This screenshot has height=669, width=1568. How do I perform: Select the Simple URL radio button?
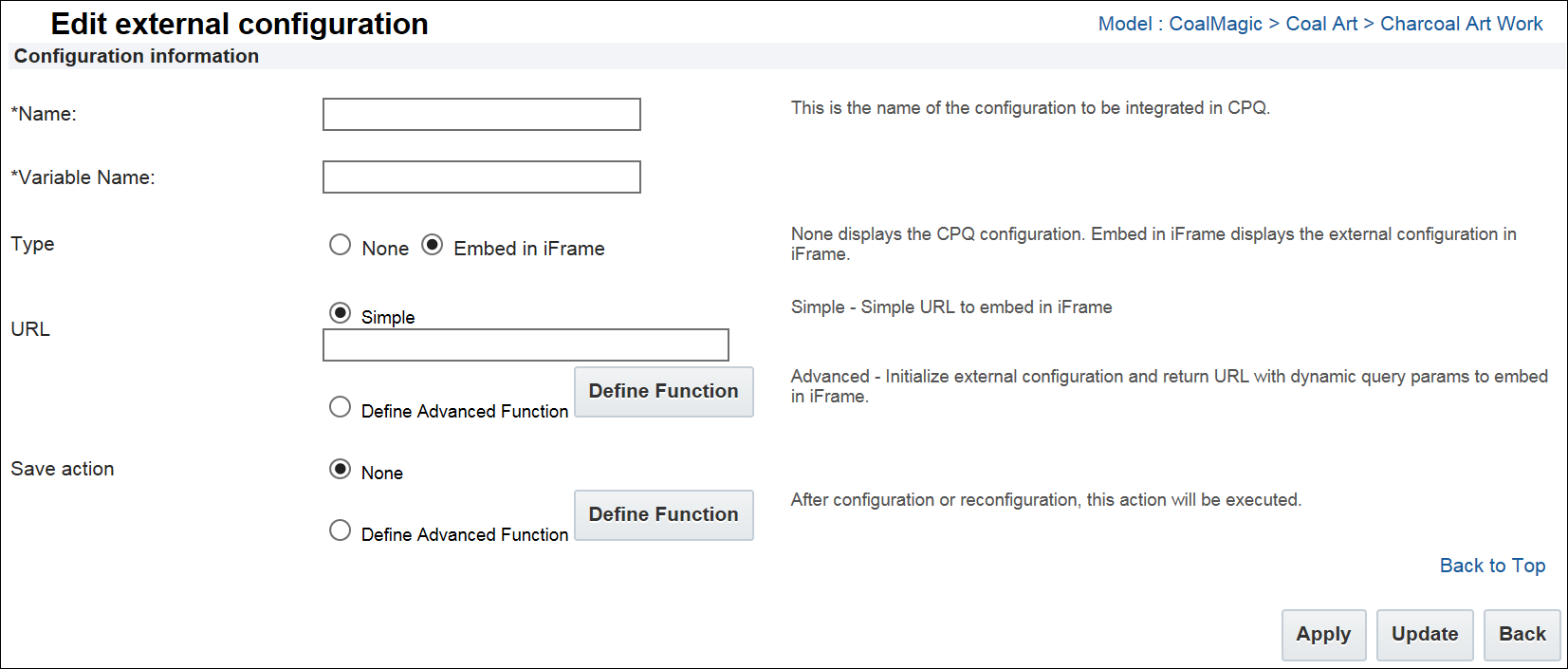[340, 313]
